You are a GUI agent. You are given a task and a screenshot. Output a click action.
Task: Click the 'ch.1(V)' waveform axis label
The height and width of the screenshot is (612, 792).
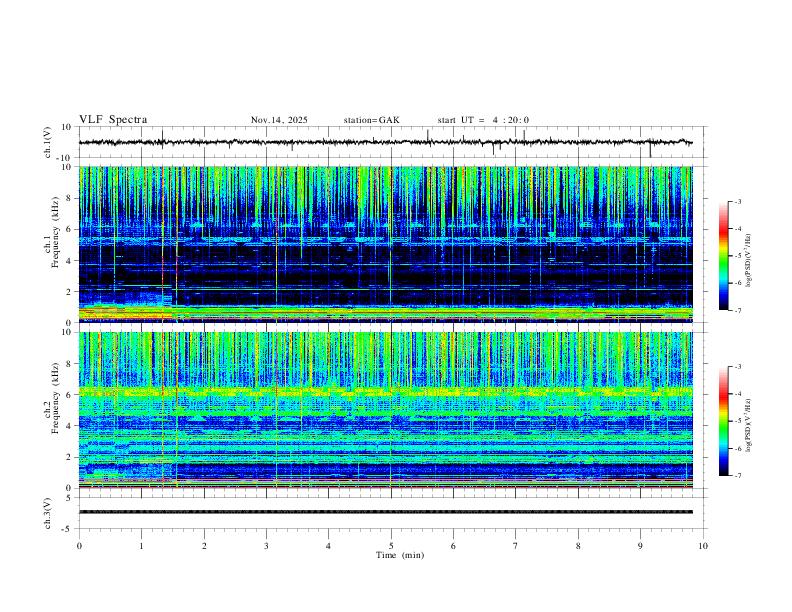(48, 142)
